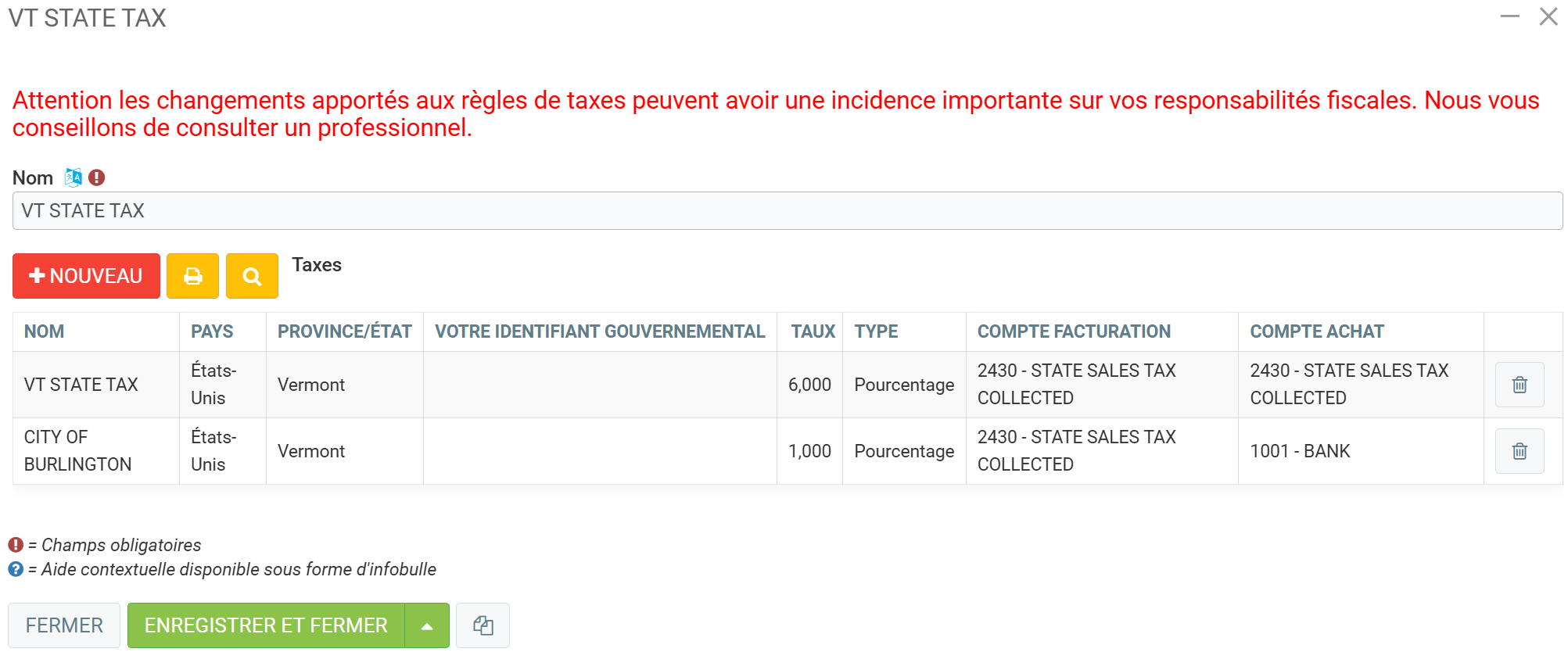Click the yellow print button
The image size is (1568, 652).
pos(192,276)
